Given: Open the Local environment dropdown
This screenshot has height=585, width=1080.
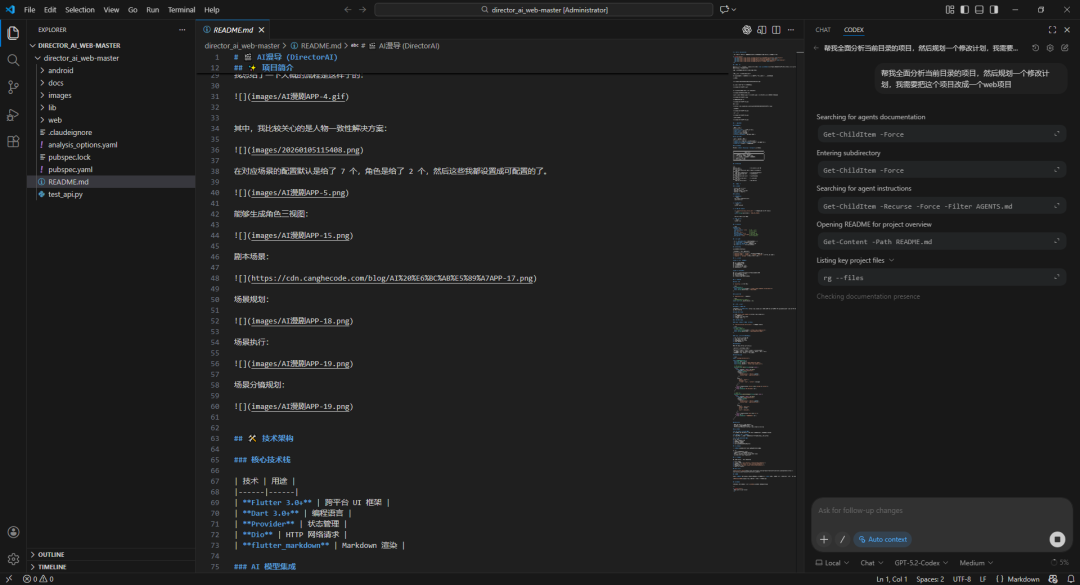Looking at the screenshot, I should (x=832, y=563).
